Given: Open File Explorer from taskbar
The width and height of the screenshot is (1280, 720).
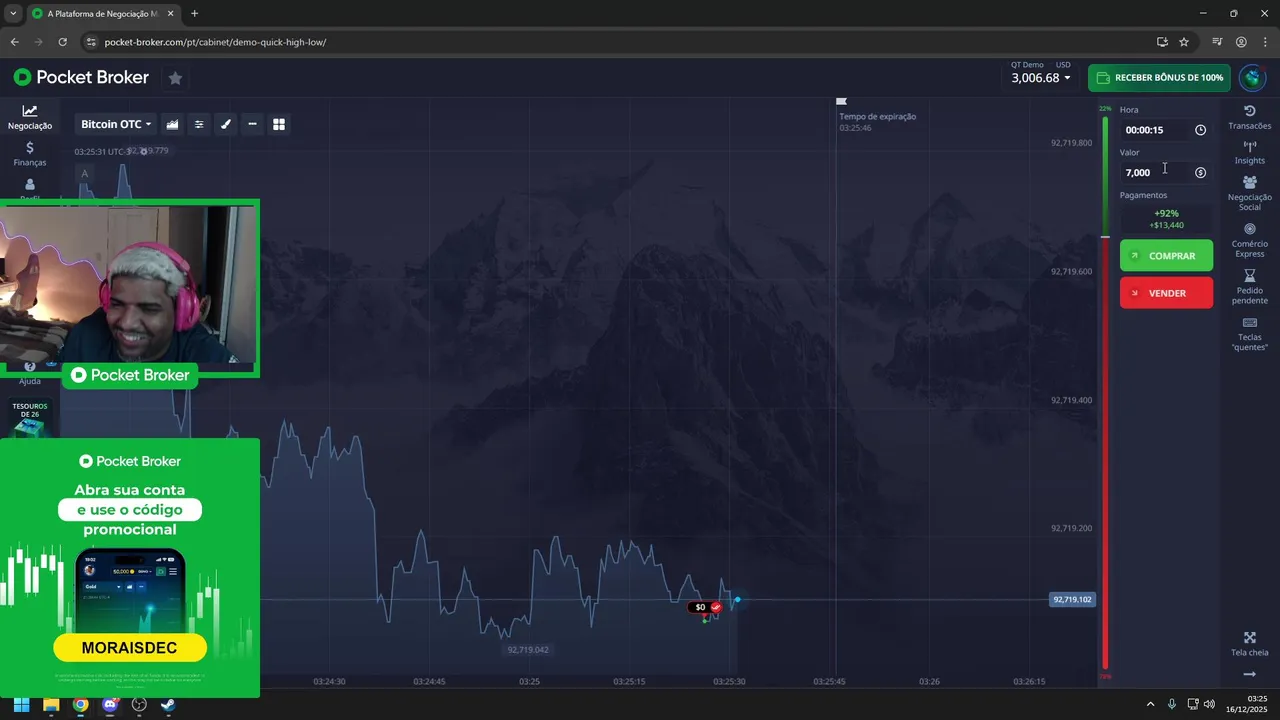Looking at the screenshot, I should tap(51, 704).
